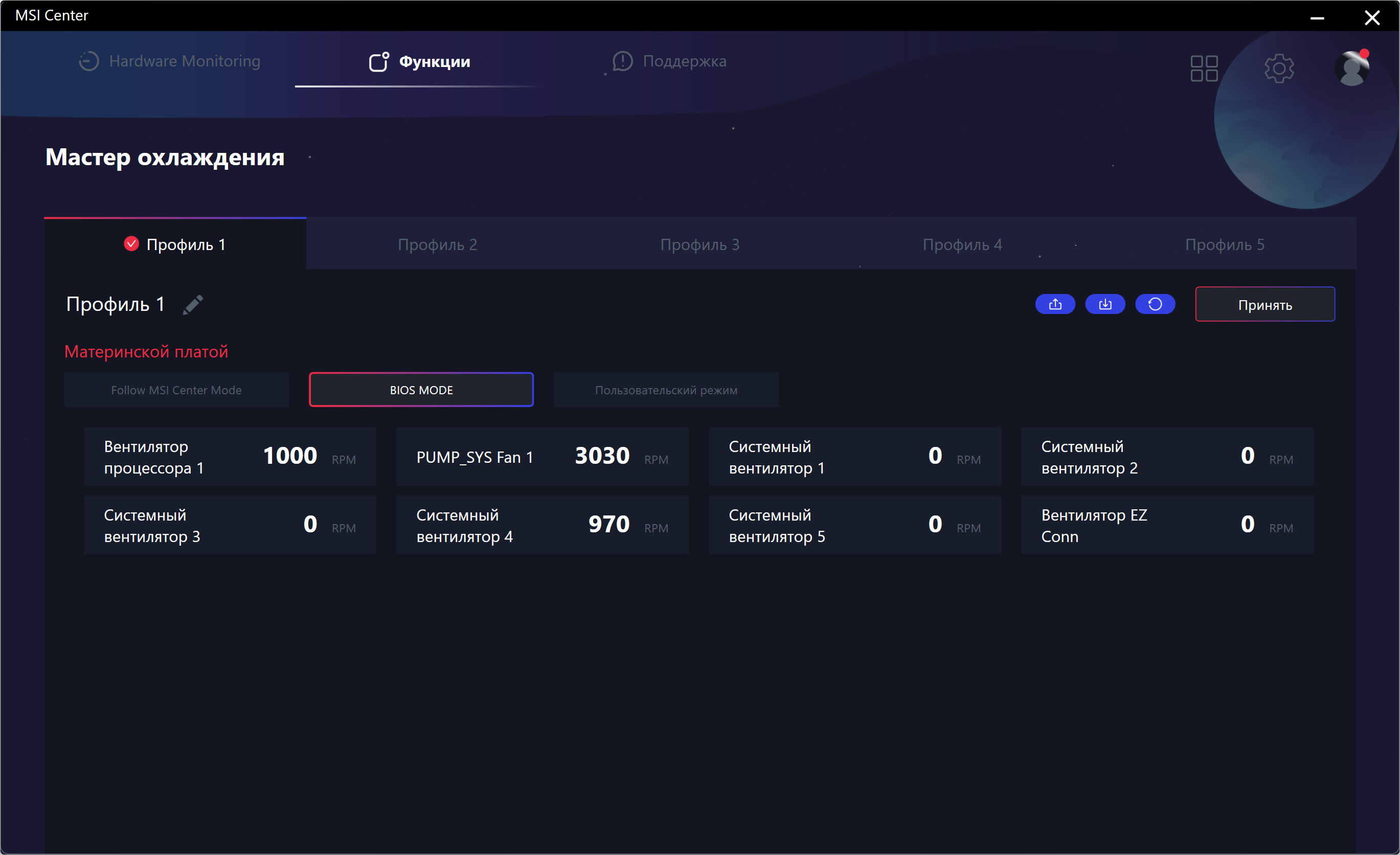Go to the Профиль 5 tab

(1225, 244)
